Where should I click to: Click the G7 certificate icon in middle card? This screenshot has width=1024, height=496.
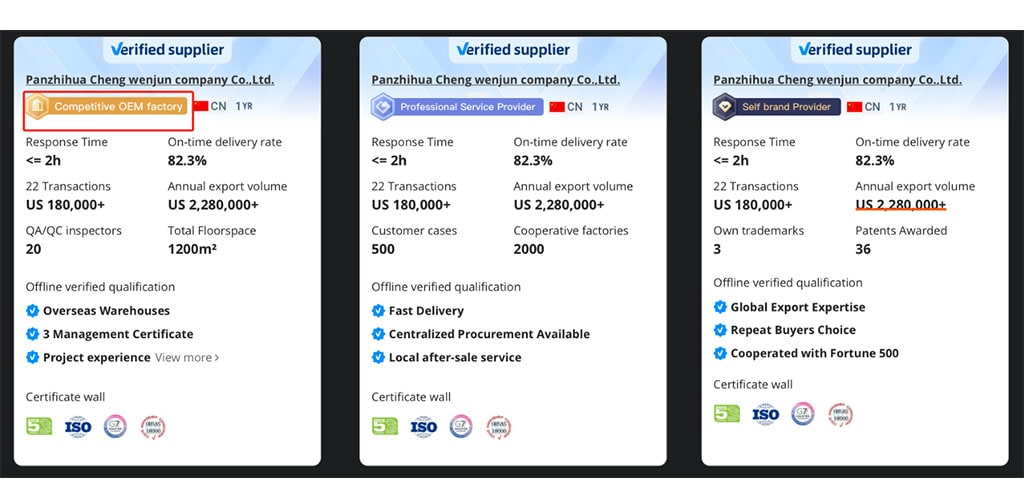[461, 427]
